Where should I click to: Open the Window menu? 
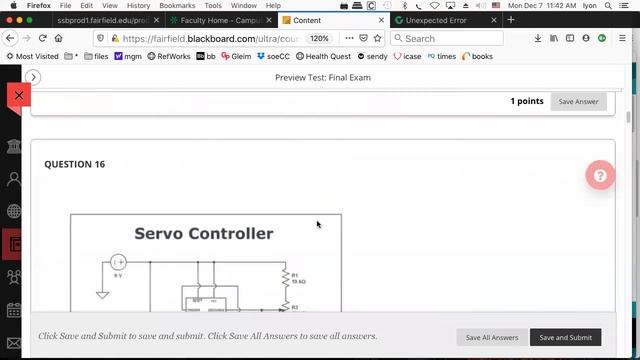244,6
